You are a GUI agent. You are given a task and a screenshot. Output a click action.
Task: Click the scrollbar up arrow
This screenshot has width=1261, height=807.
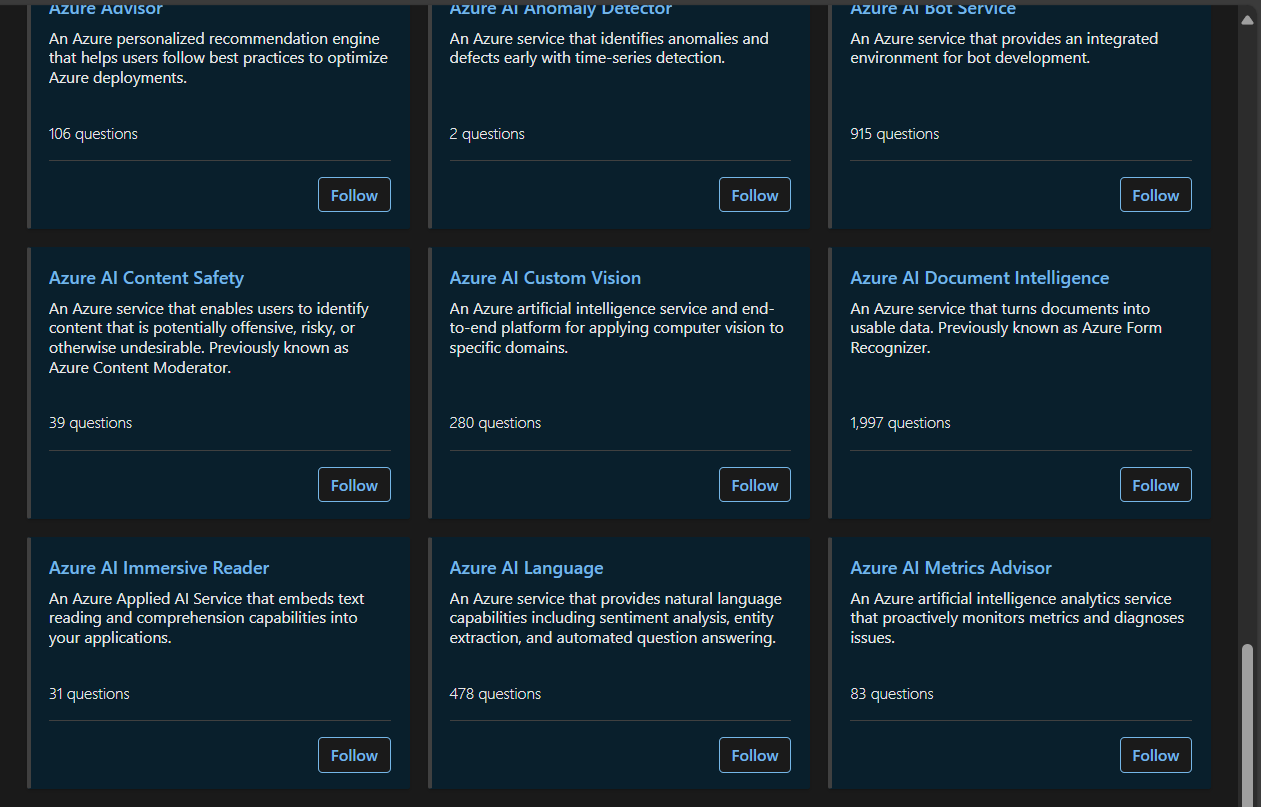point(1247,19)
